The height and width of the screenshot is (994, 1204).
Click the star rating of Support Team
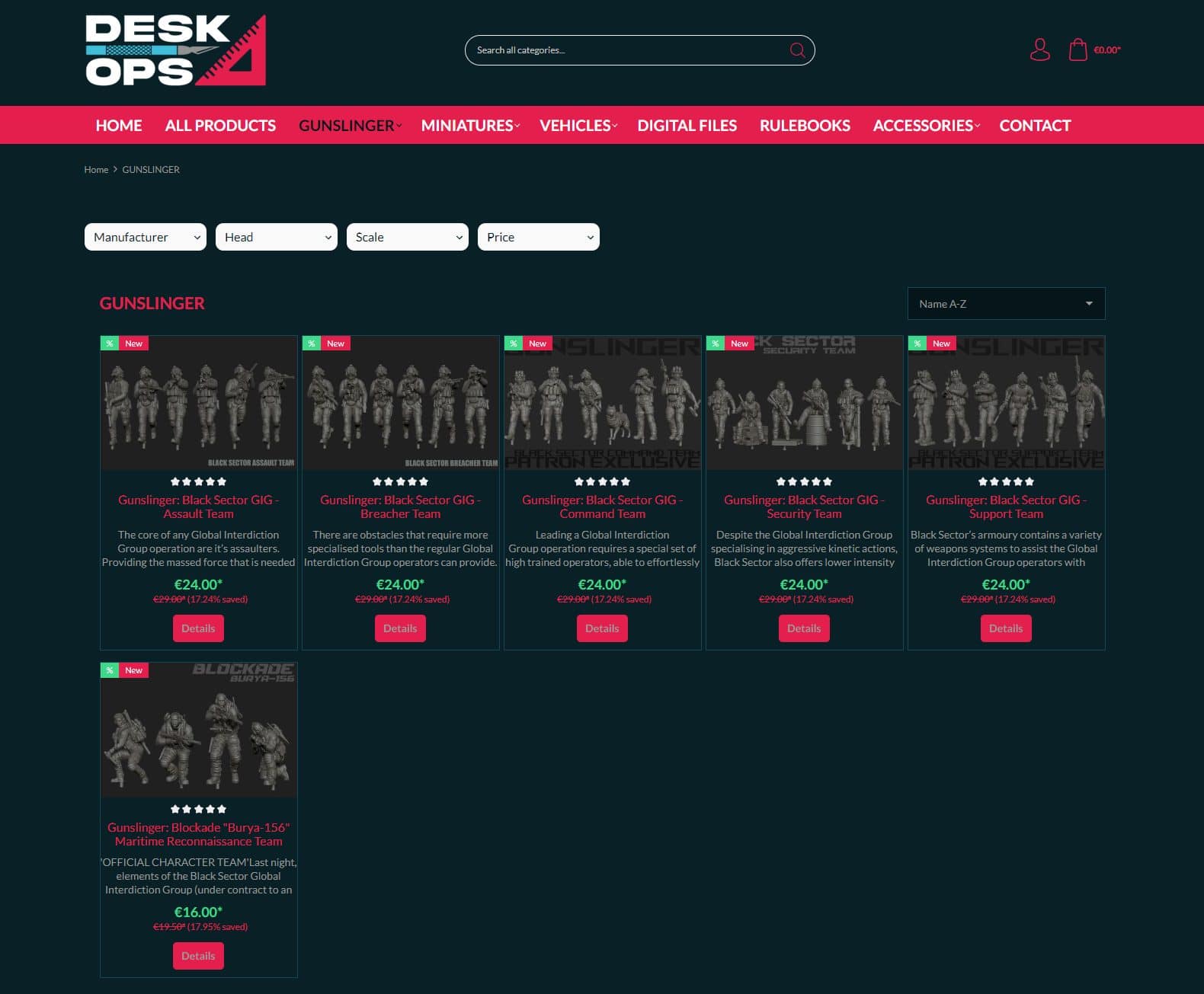[x=1006, y=481]
